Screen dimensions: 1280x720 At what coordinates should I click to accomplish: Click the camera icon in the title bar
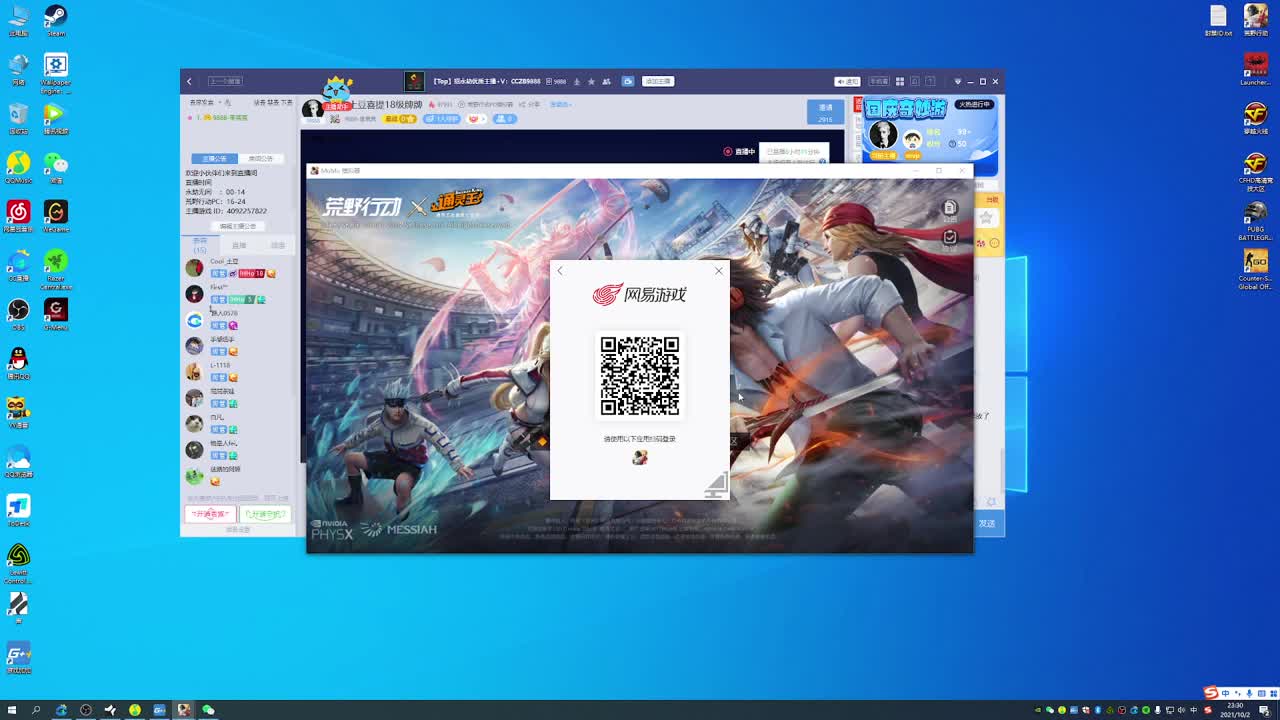point(628,81)
